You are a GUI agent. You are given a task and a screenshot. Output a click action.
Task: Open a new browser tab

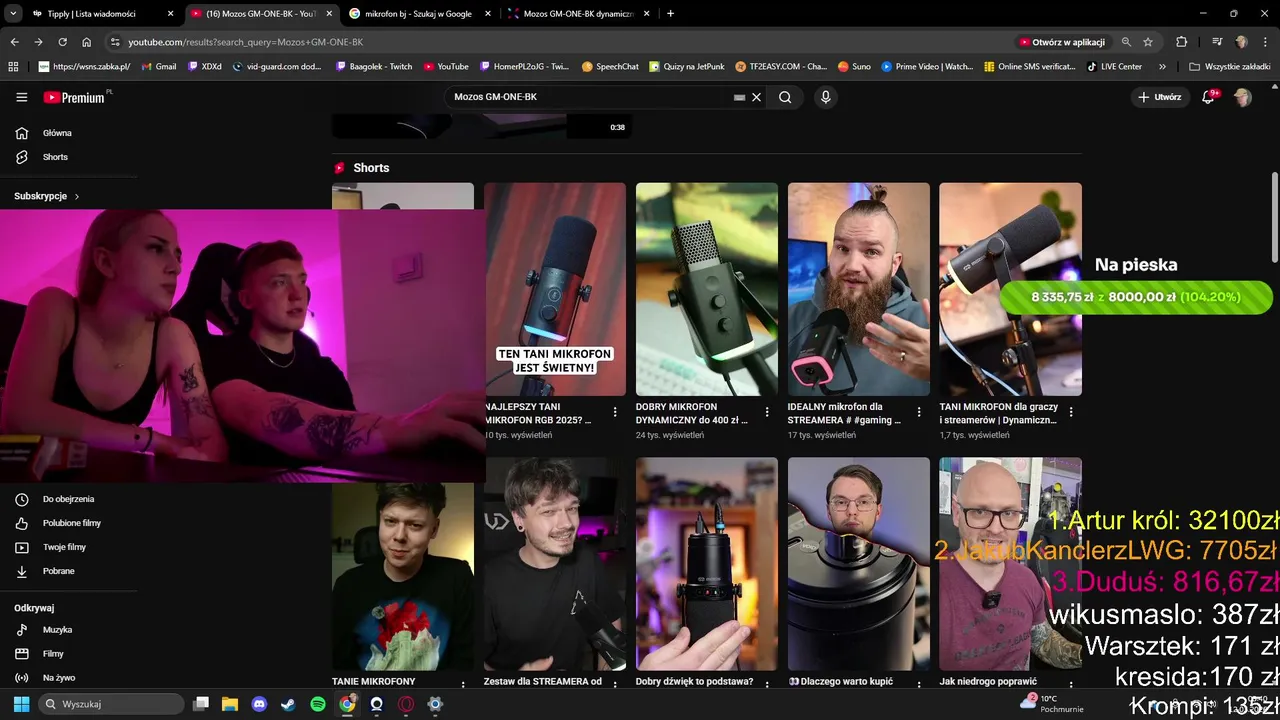(670, 14)
